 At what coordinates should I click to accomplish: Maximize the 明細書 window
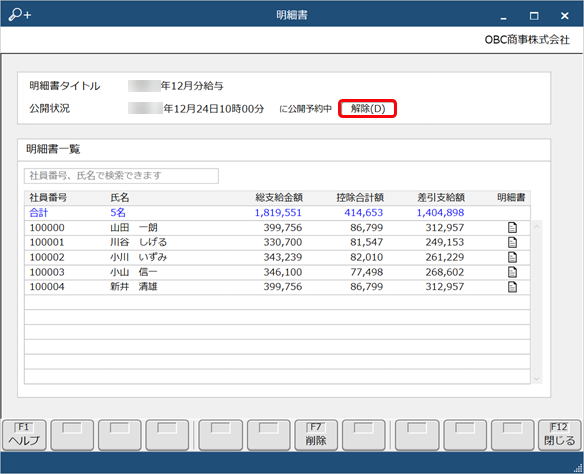click(x=534, y=16)
